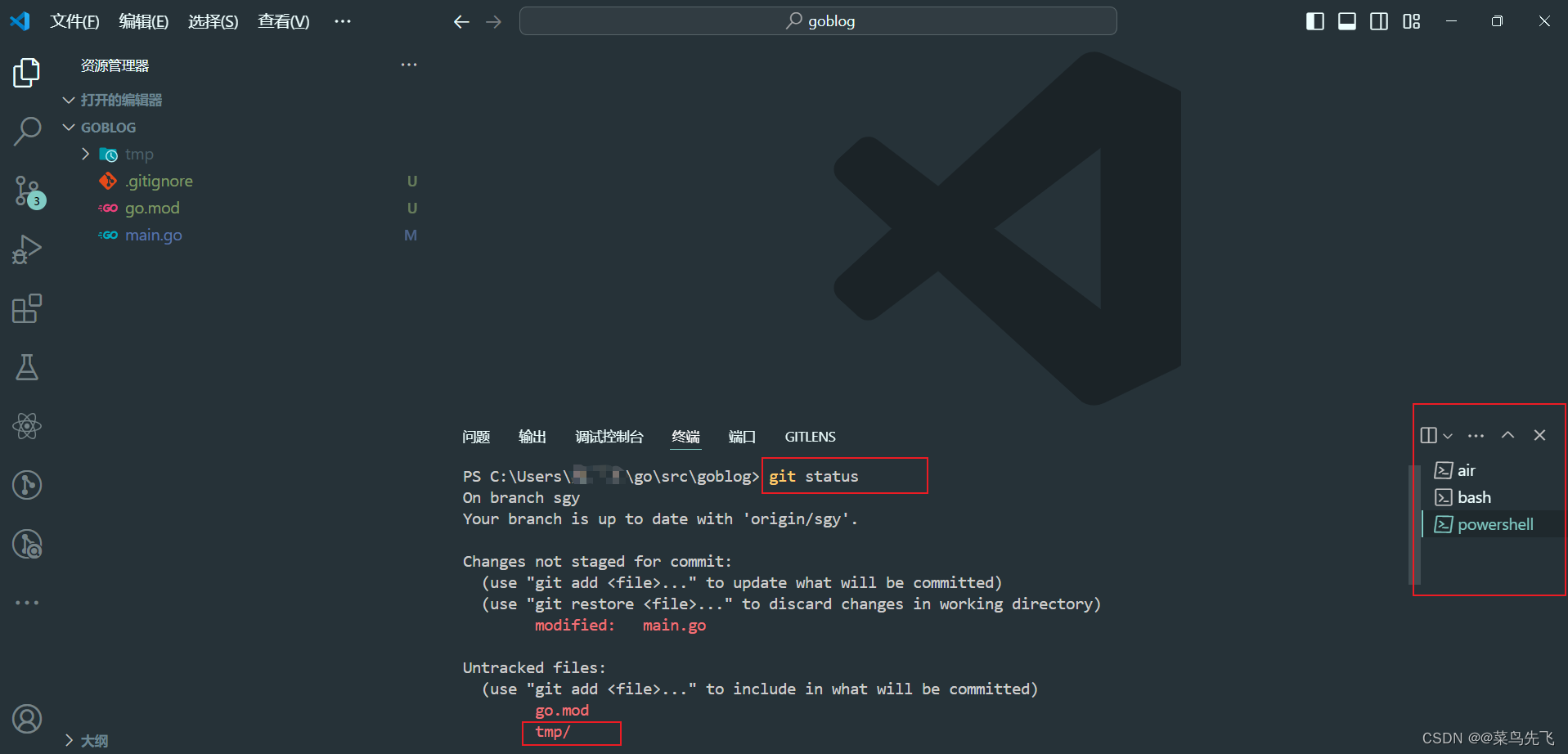
Task: Close the terminal panel
Action: tap(1539, 435)
